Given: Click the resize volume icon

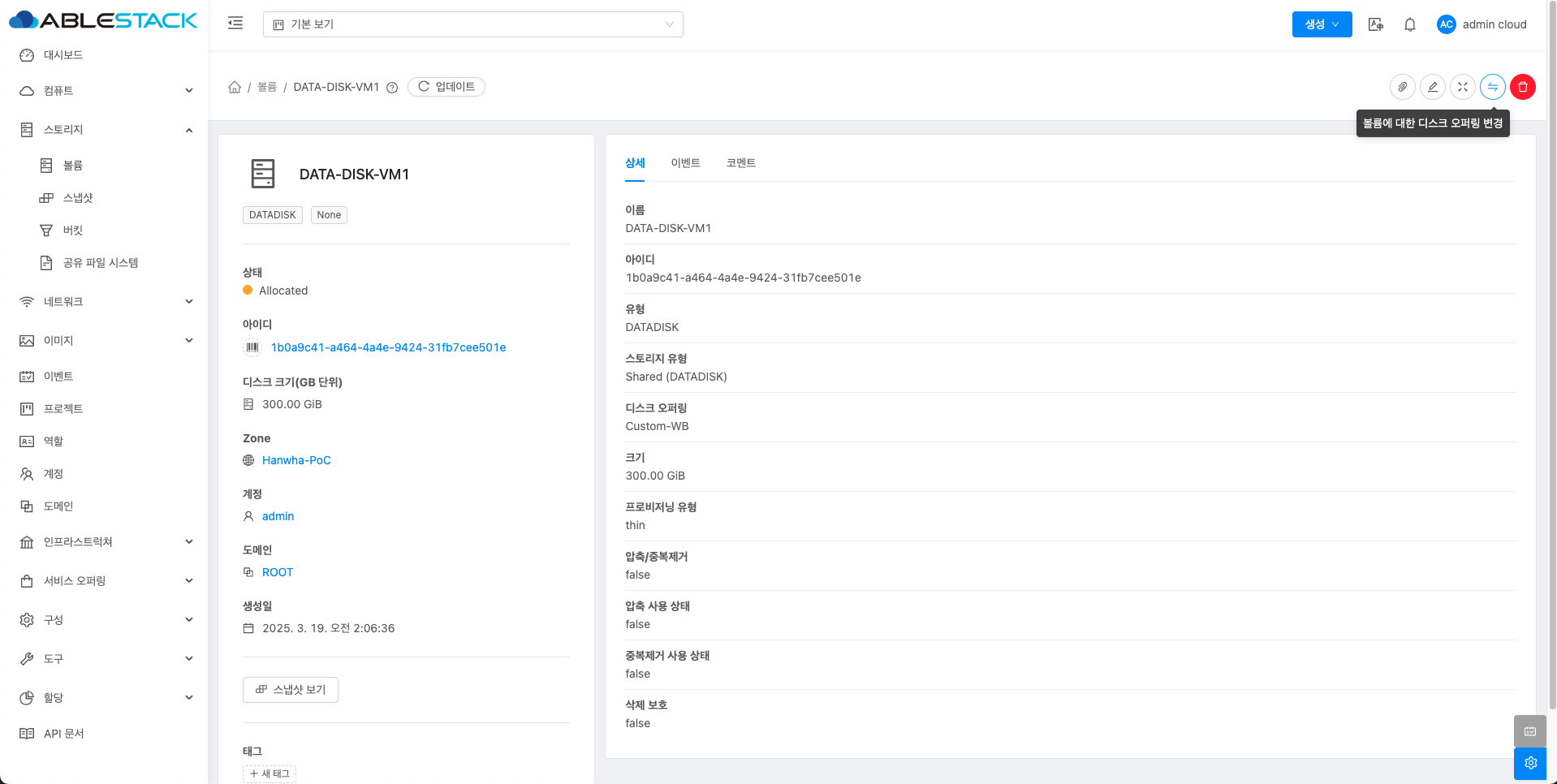Looking at the screenshot, I should coord(1462,87).
